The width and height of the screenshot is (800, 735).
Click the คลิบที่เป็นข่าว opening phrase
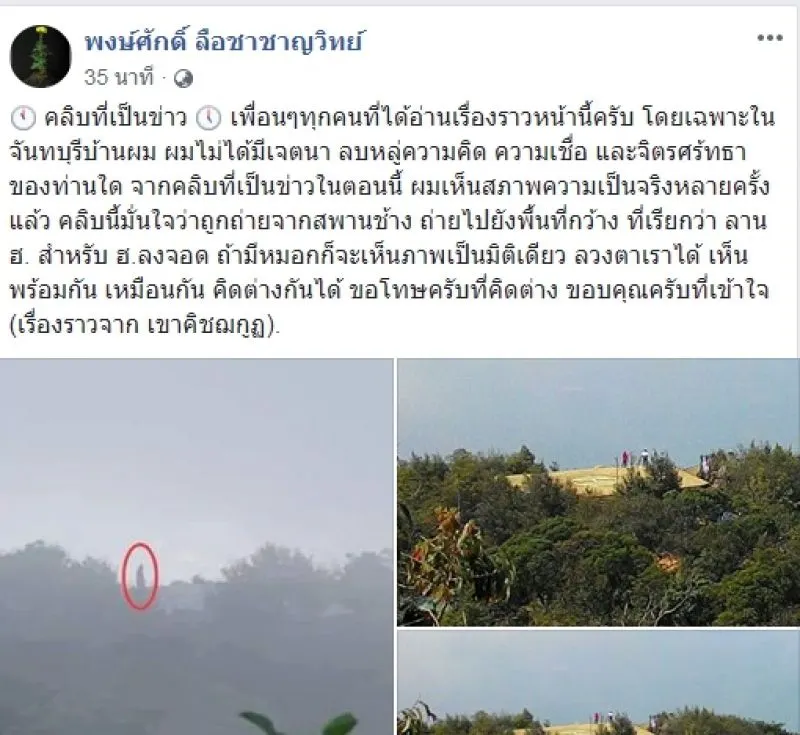[116, 118]
